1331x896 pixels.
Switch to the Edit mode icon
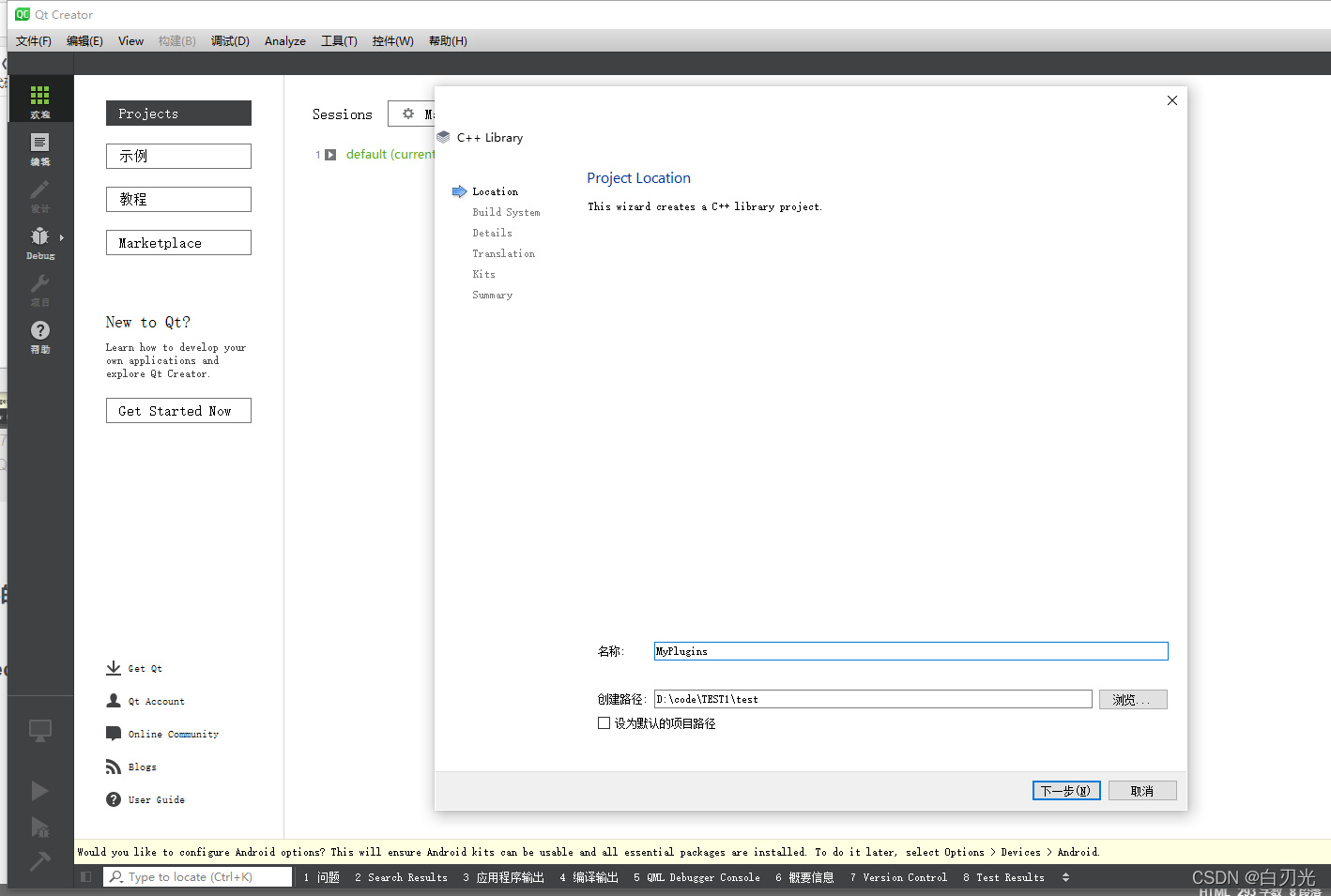(39, 143)
